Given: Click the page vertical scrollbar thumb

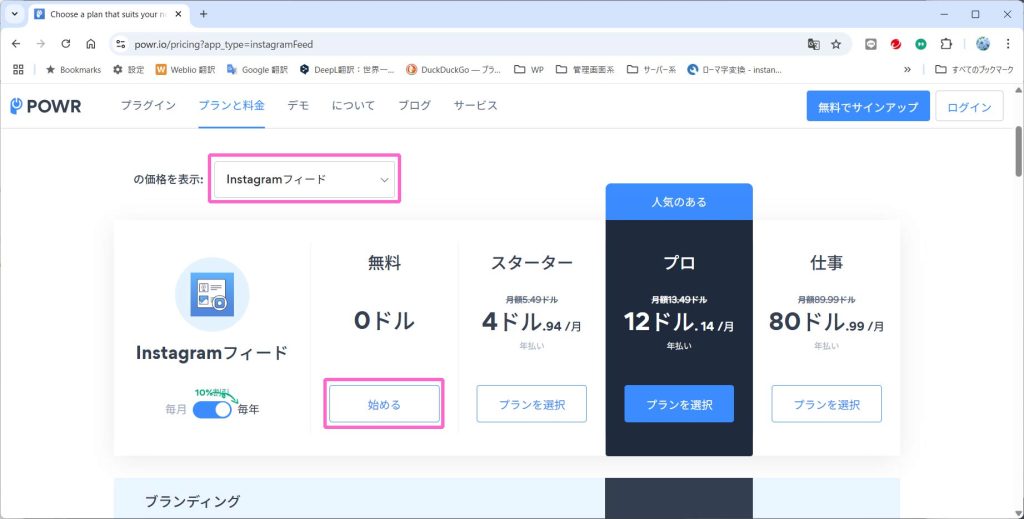Looking at the screenshot, I should click(x=1018, y=151).
